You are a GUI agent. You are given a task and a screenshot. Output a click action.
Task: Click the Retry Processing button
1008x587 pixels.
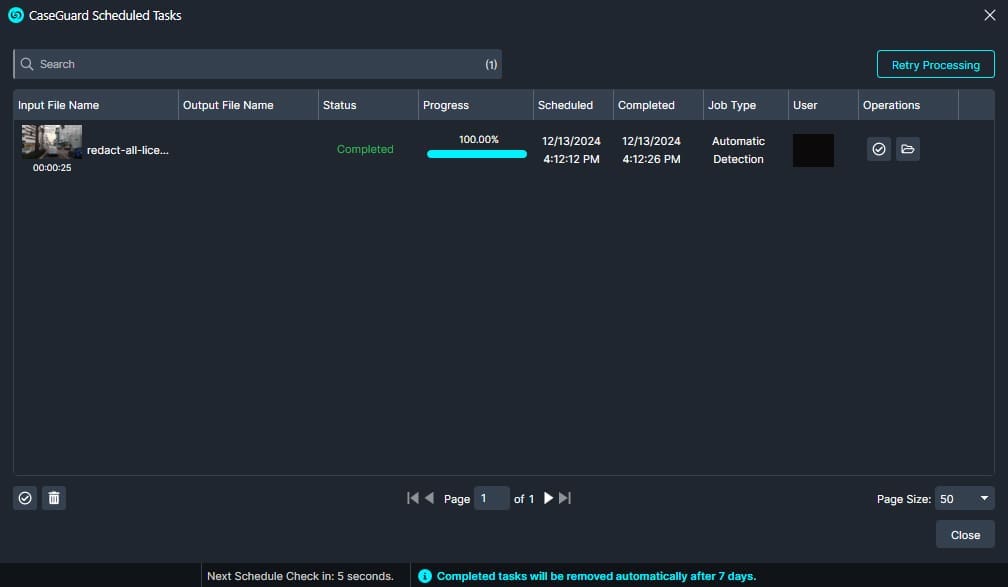[x=934, y=63]
